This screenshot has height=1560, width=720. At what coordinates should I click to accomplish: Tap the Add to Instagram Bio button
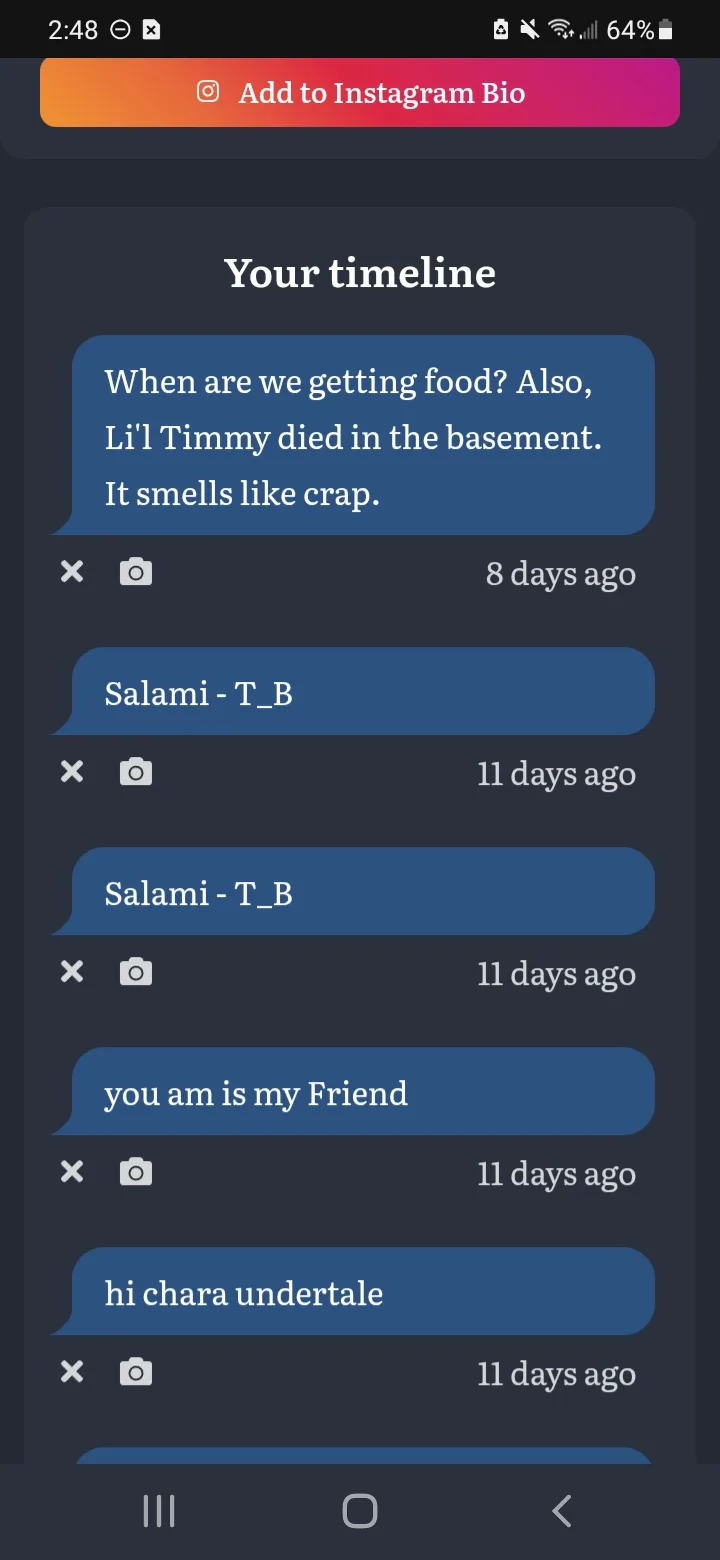pos(360,92)
